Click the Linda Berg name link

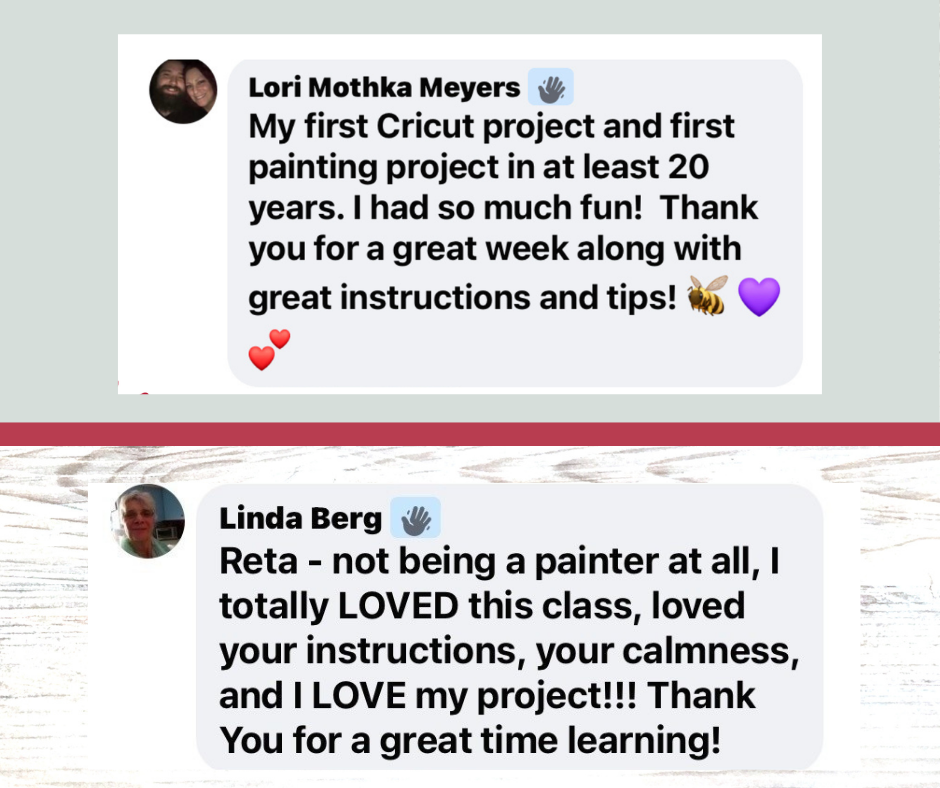coord(300,519)
